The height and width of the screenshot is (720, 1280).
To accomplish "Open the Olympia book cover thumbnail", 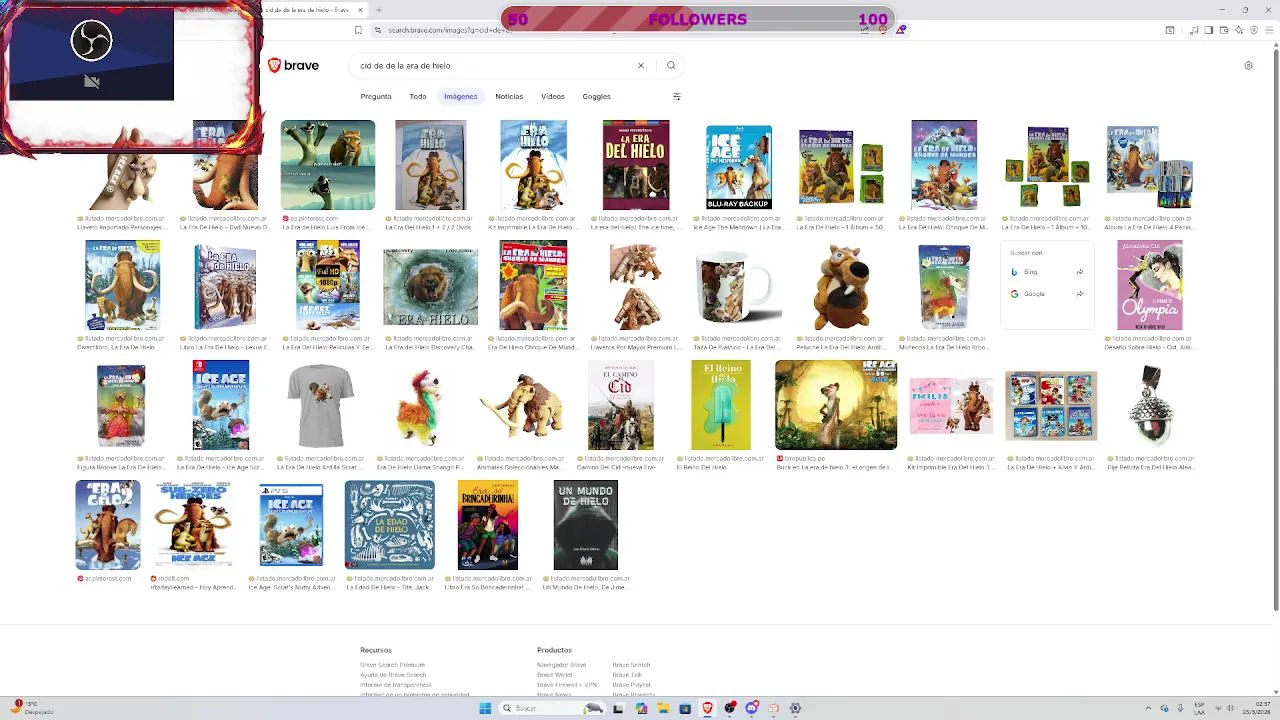I will point(1150,285).
